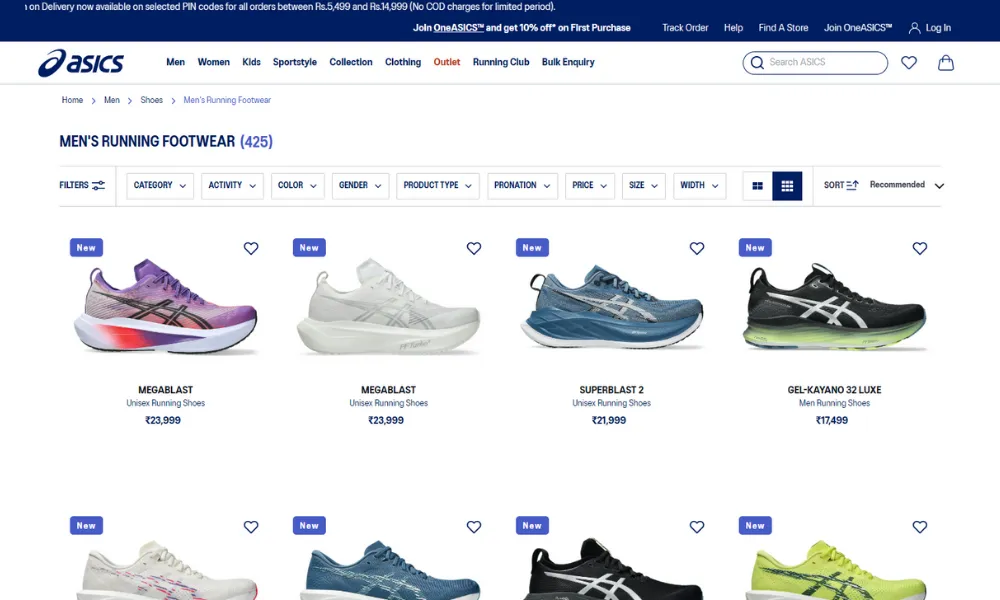Open the Filters sliders icon

click(98, 186)
